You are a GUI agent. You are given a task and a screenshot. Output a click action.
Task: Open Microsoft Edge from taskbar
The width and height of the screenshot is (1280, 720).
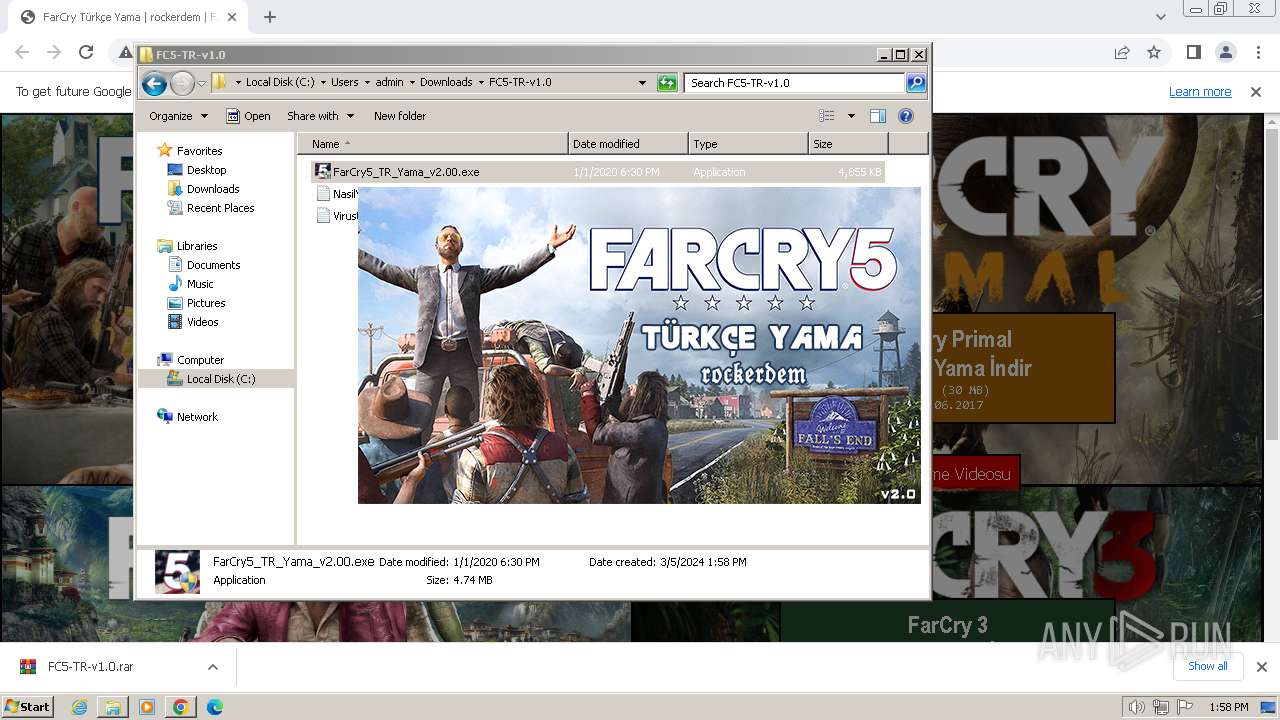coord(215,707)
